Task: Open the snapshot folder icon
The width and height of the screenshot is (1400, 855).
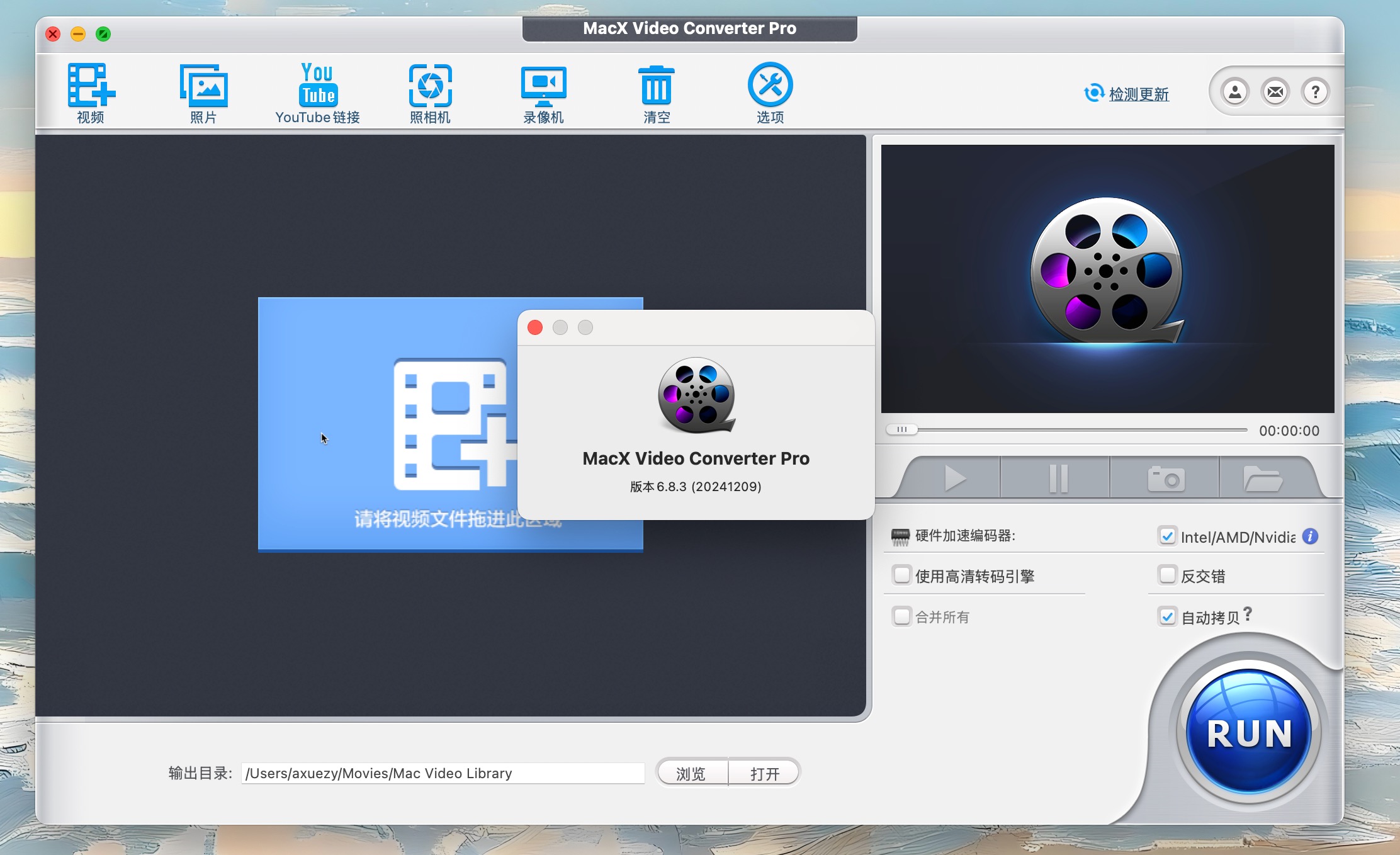Action: click(1263, 478)
